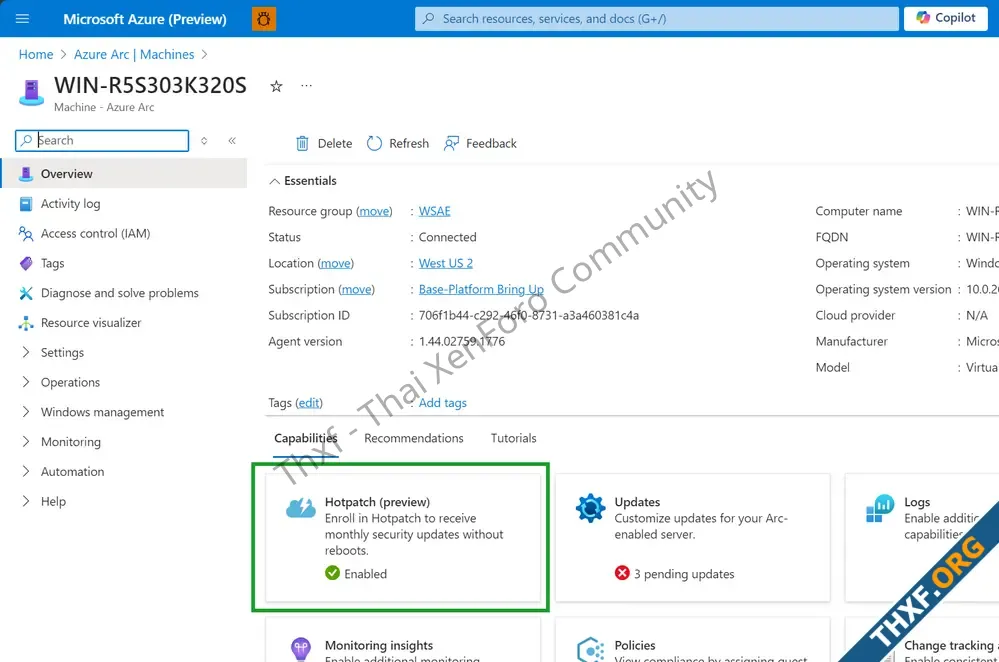Click the Policies hexagon icon
Viewport: 999px width, 662px height.
pyautogui.click(x=591, y=650)
